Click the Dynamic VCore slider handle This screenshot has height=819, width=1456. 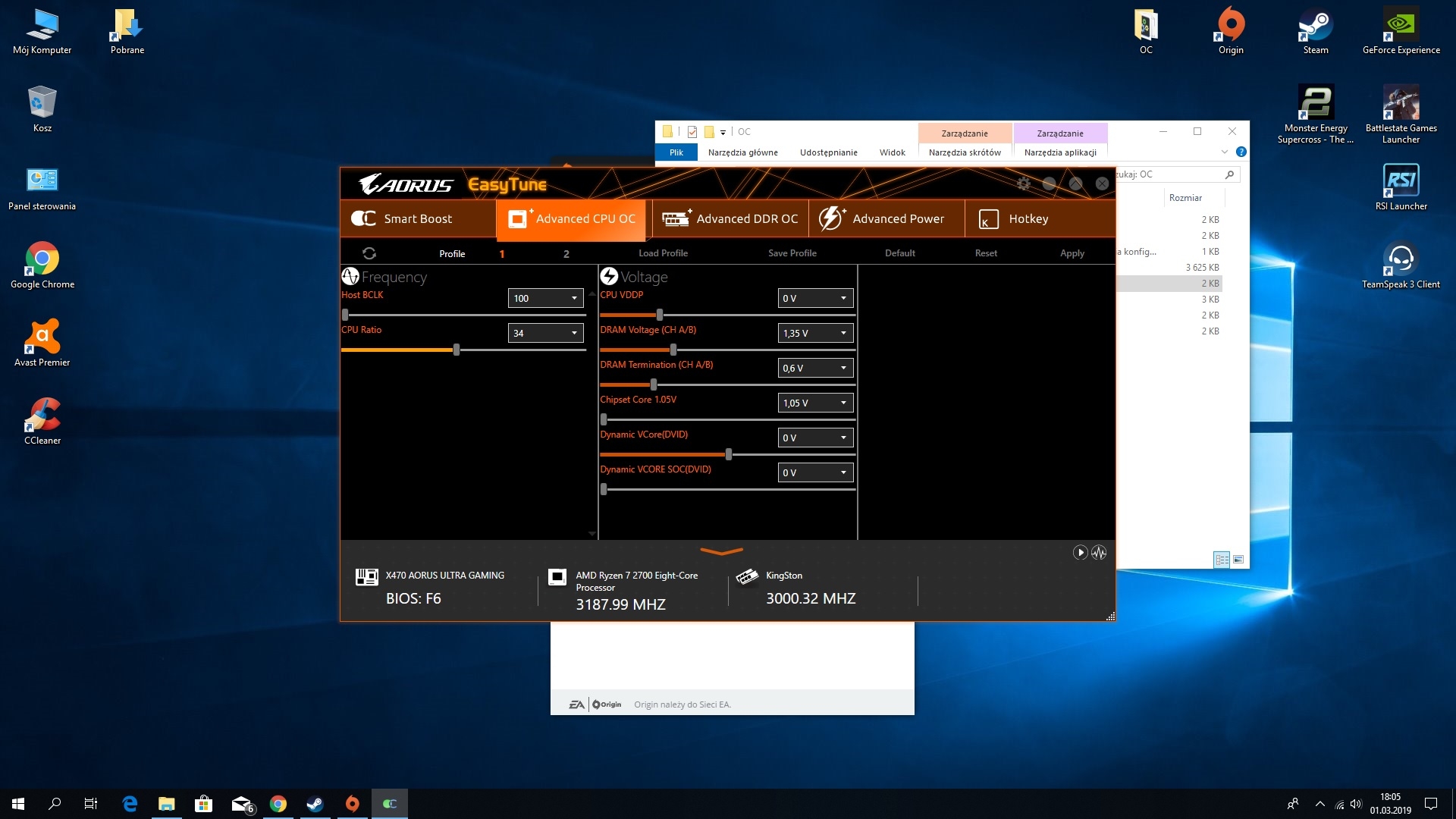coord(729,454)
